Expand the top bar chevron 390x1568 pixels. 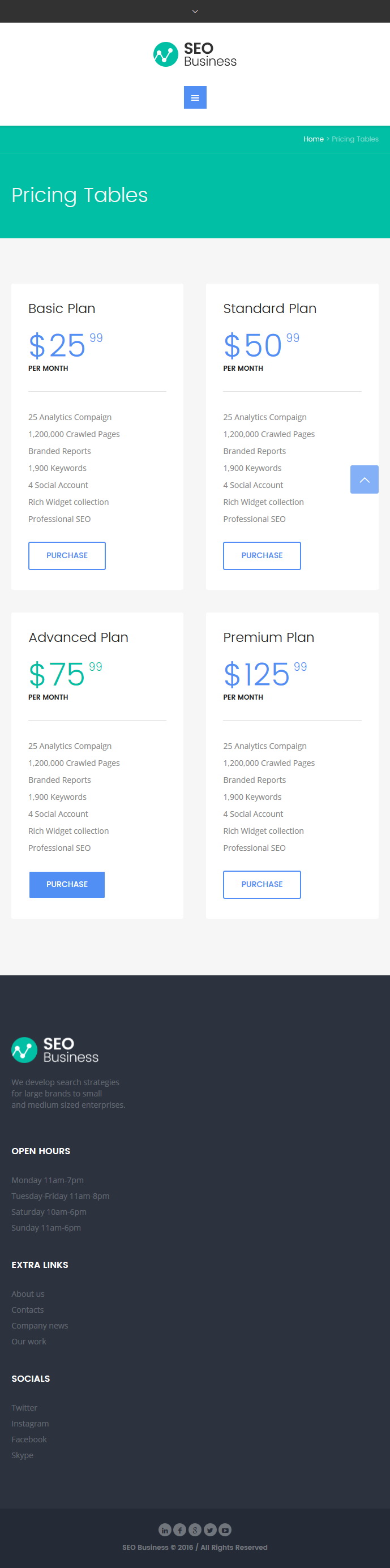pos(195,11)
